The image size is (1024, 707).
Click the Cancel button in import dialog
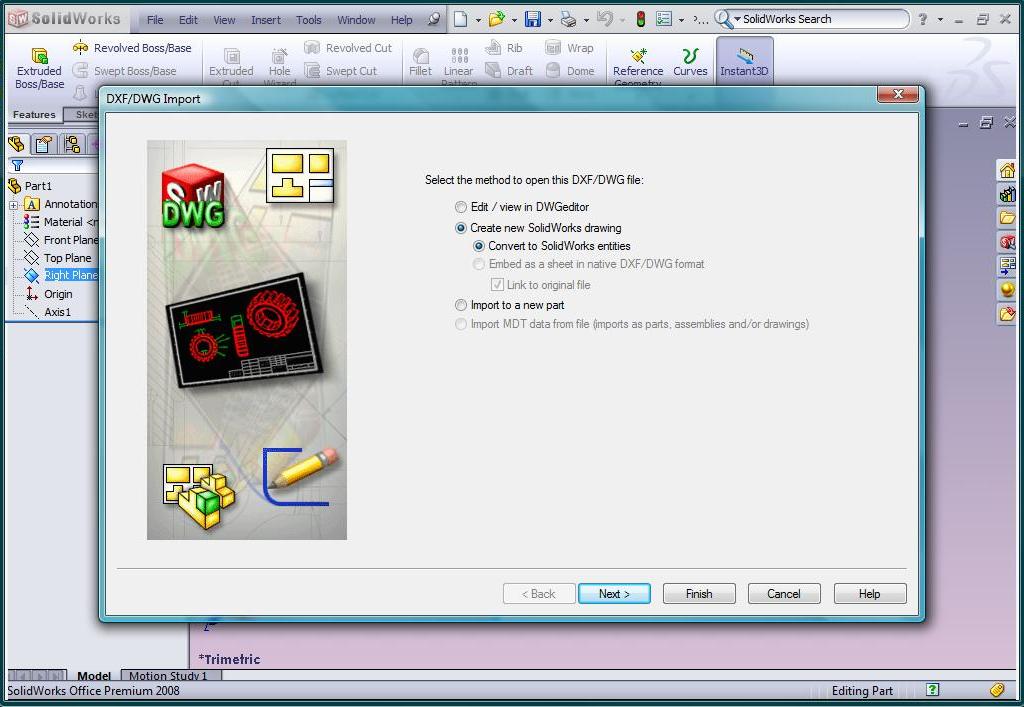784,593
